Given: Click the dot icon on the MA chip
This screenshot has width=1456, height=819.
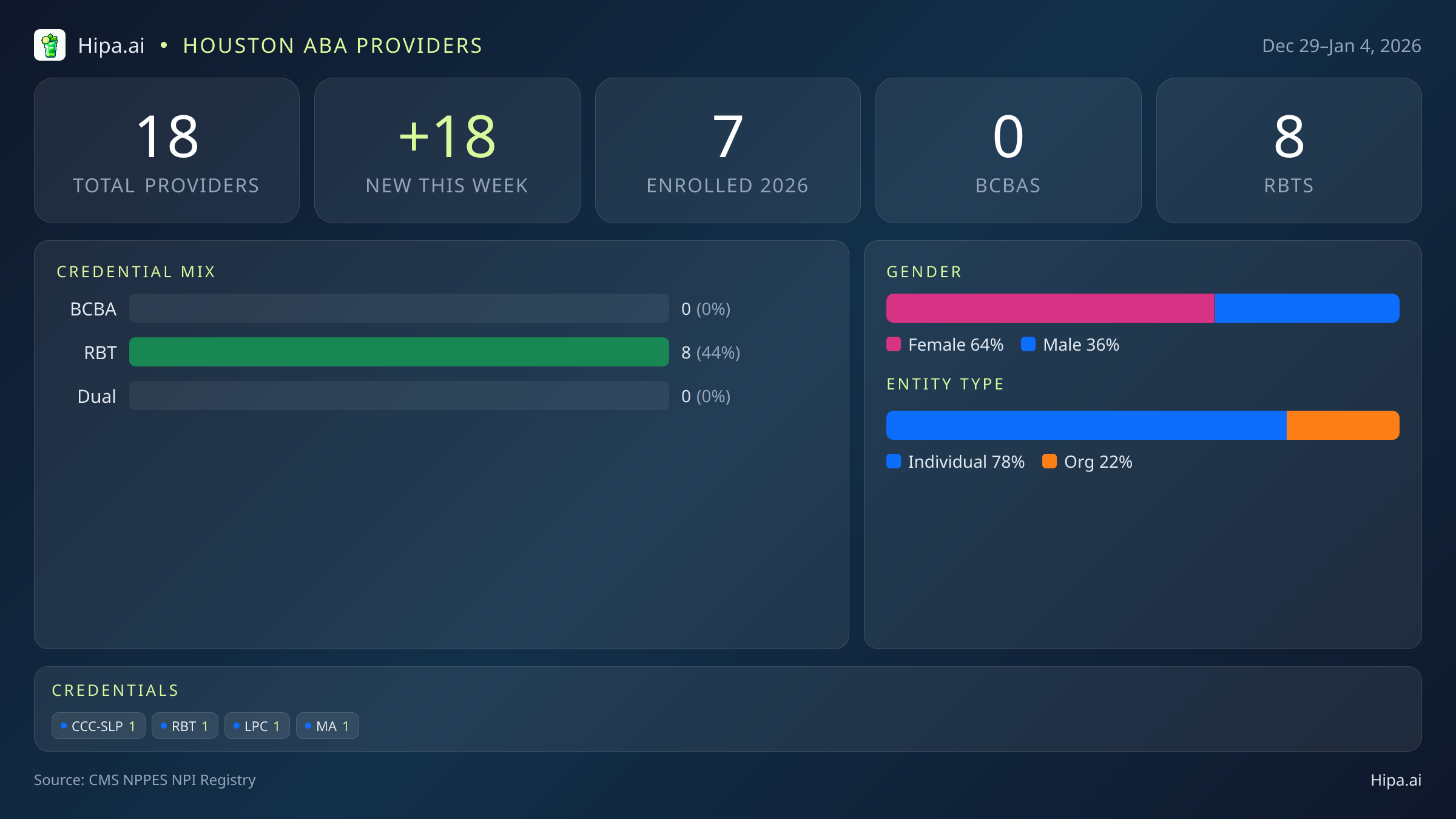Looking at the screenshot, I should 308,726.
